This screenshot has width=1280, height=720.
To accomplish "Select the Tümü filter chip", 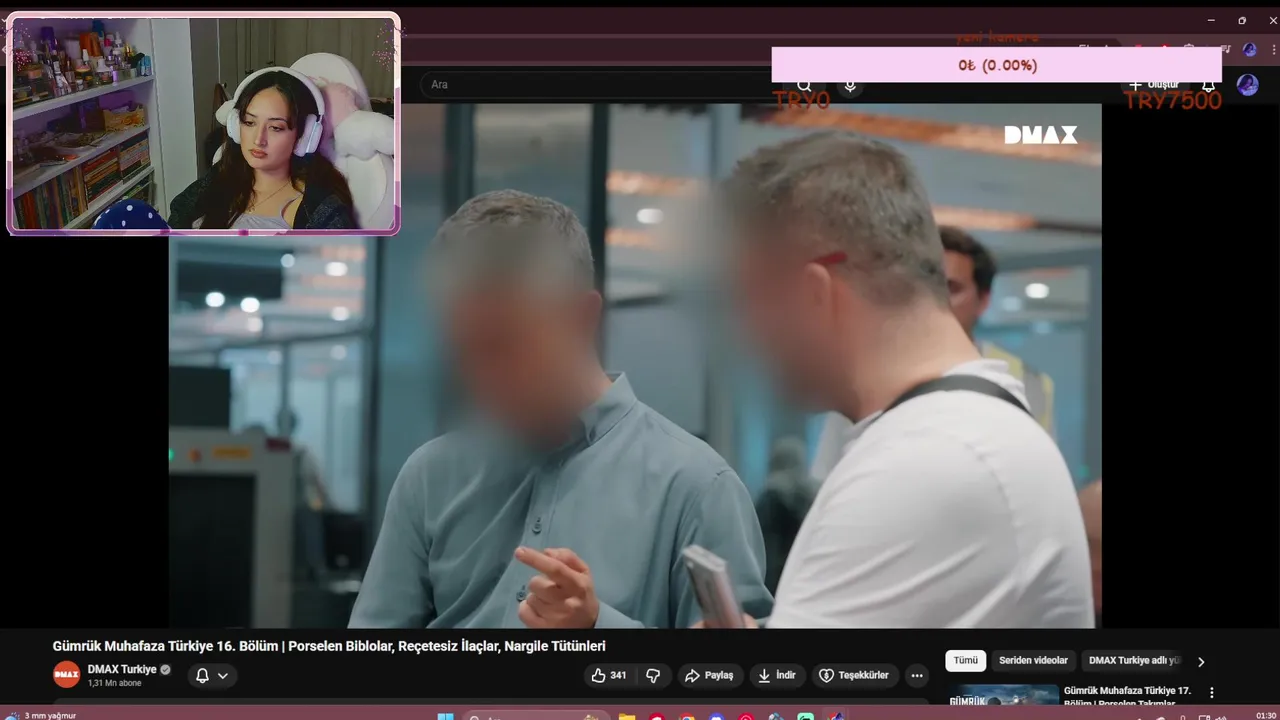I will [x=965, y=661].
